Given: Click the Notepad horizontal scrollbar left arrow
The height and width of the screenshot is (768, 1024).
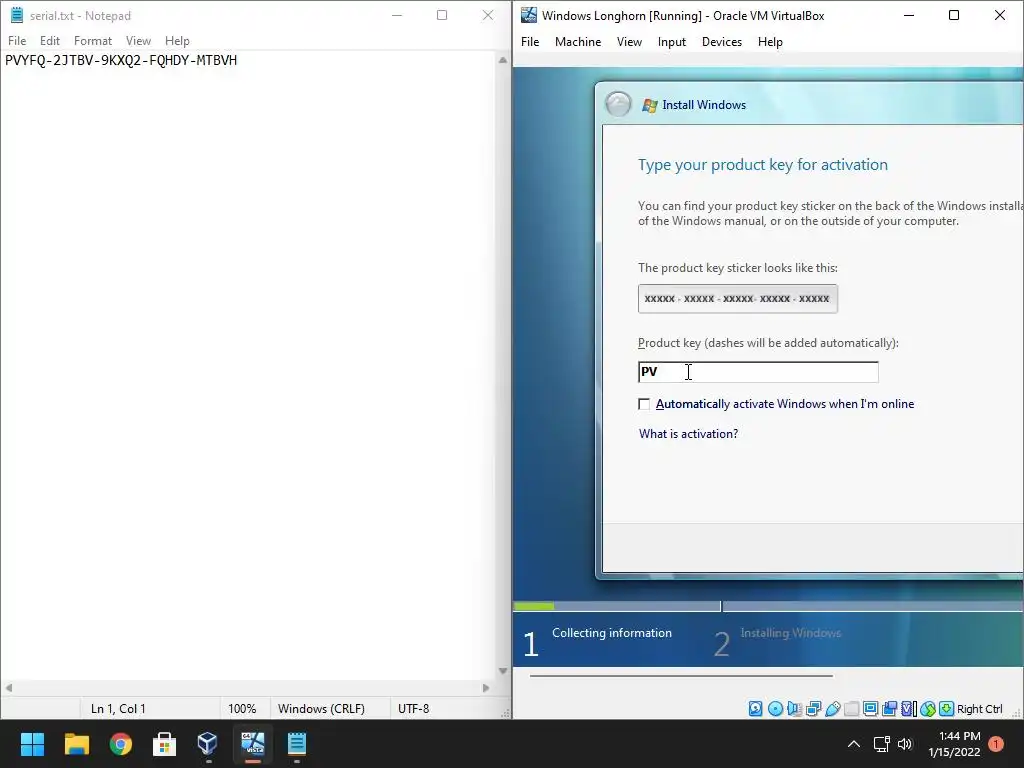Looking at the screenshot, I should 8,688.
